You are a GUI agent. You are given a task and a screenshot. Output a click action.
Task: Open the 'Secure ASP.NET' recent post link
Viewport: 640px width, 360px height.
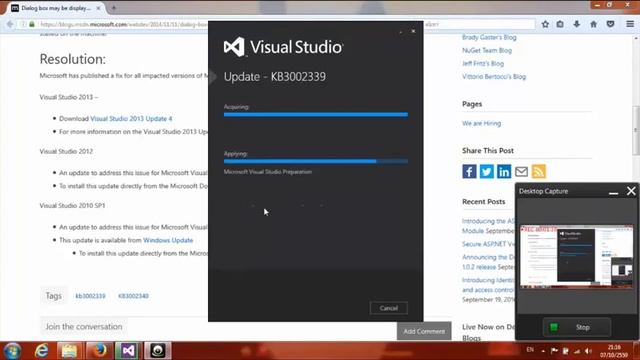point(488,244)
